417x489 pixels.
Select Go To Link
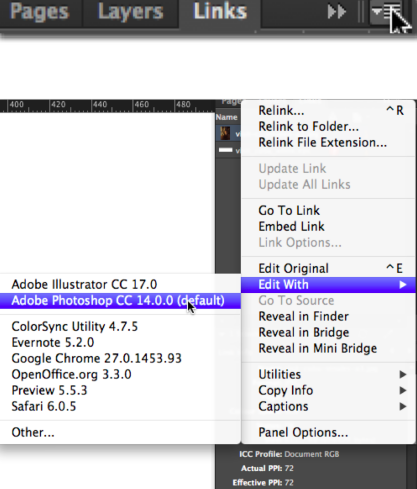(328, 210)
